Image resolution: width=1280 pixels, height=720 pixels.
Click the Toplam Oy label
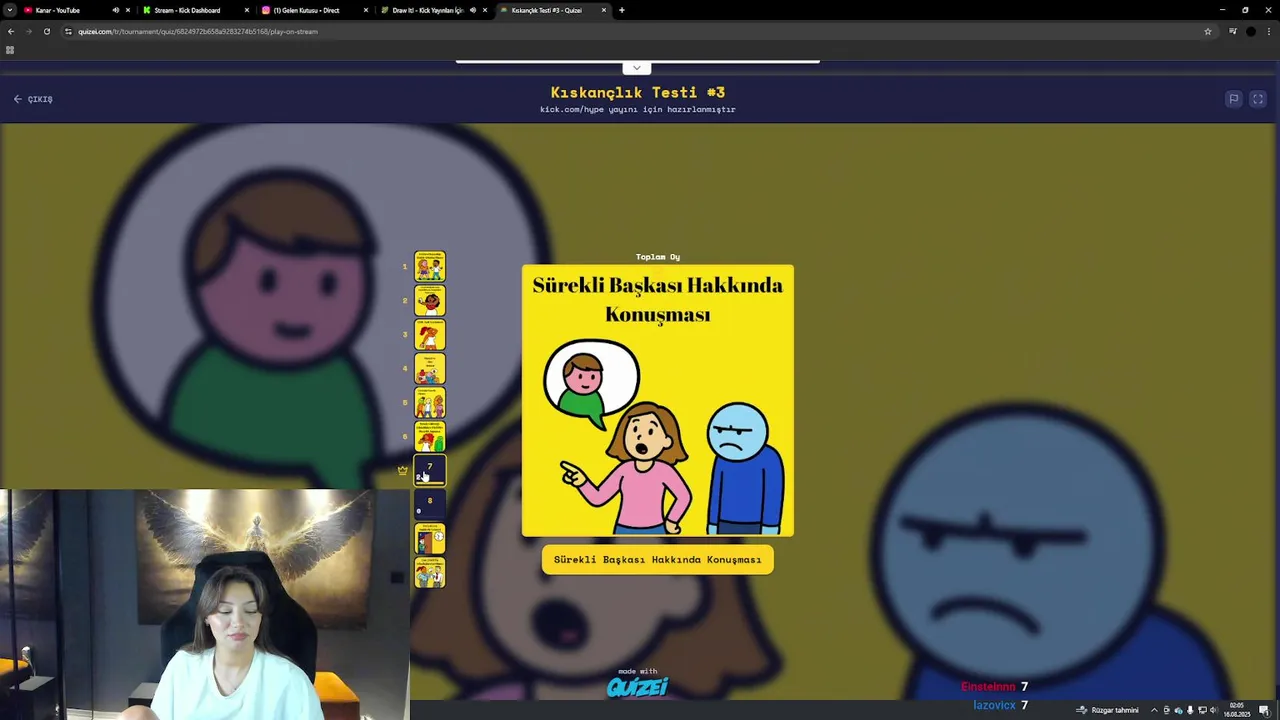coord(658,257)
